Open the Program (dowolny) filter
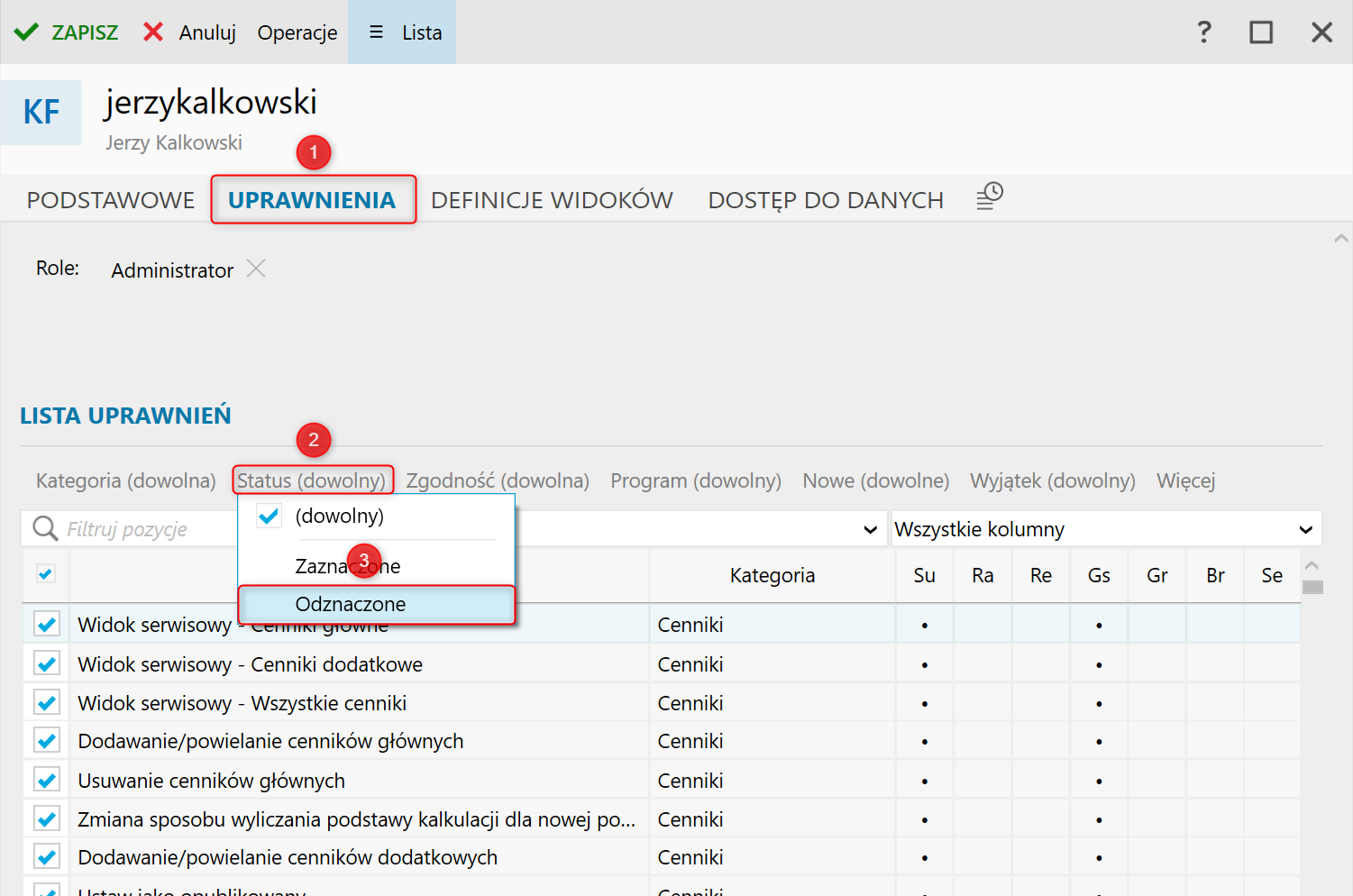Screen dimensions: 1353x896 pos(695,480)
